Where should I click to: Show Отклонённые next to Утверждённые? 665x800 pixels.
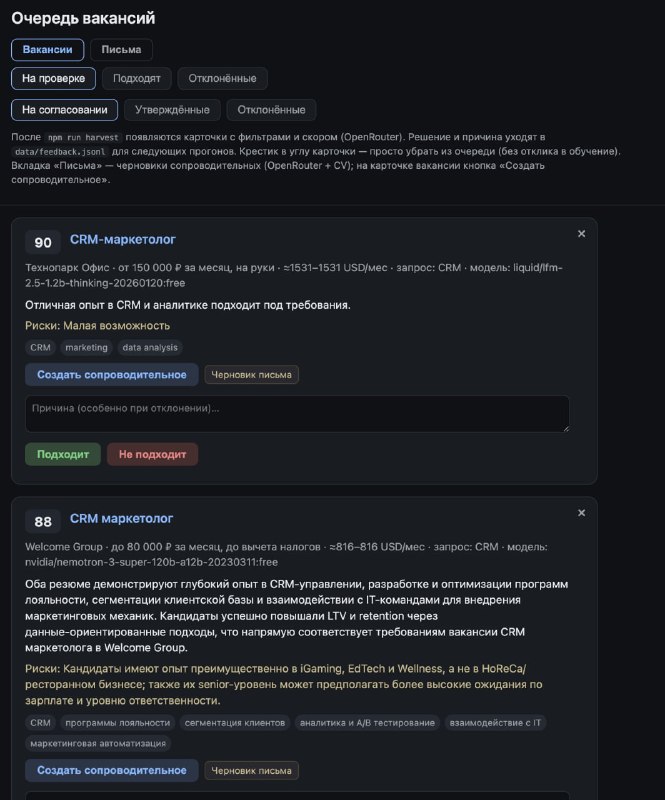coord(271,109)
